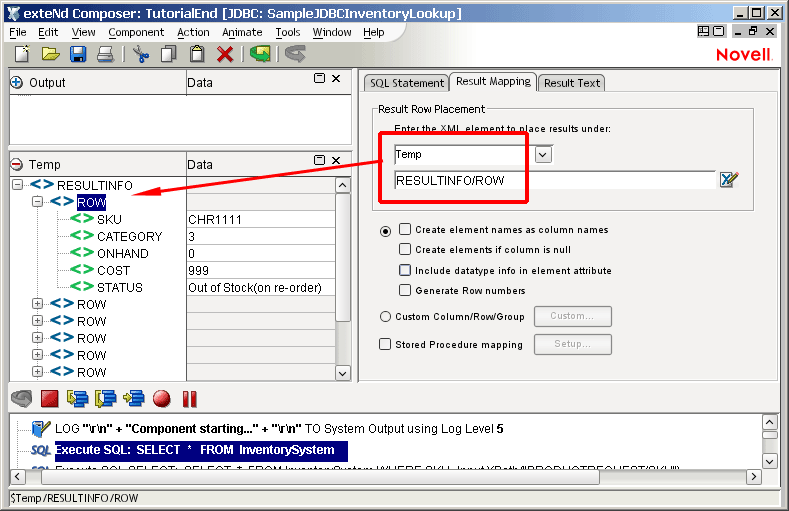Stop animation with the red square
This screenshot has width=789, height=511.
pyautogui.click(x=49, y=399)
